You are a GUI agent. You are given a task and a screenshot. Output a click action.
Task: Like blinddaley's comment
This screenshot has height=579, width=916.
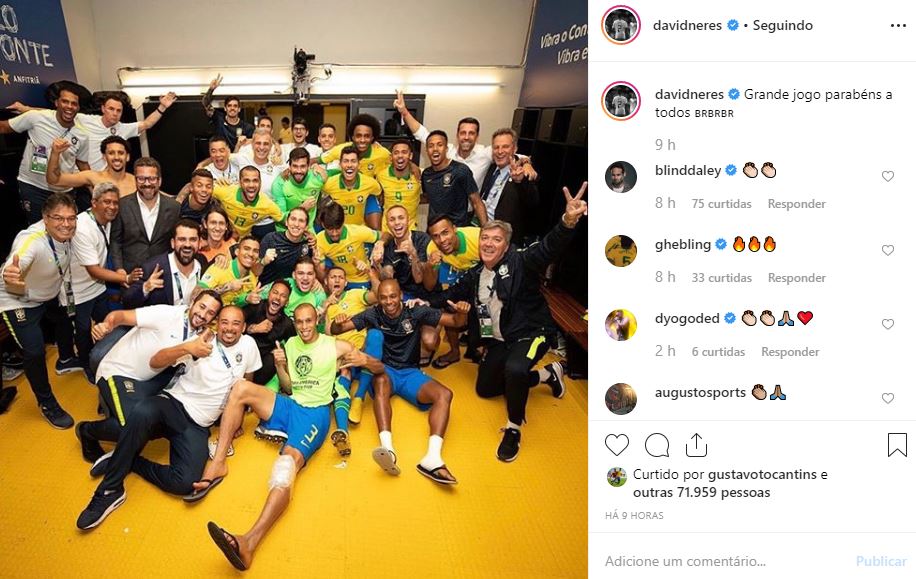tap(888, 176)
